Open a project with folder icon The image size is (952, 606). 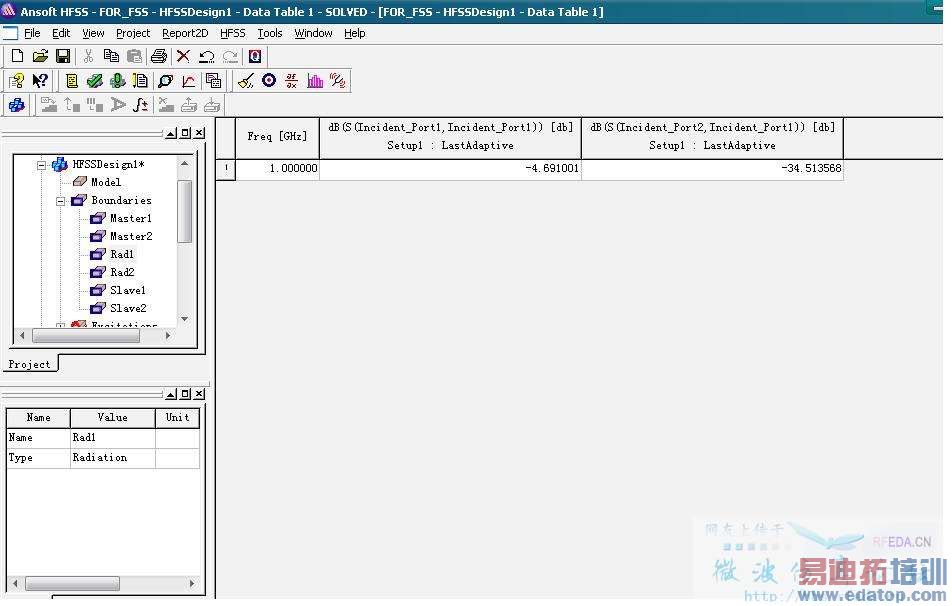pos(40,56)
